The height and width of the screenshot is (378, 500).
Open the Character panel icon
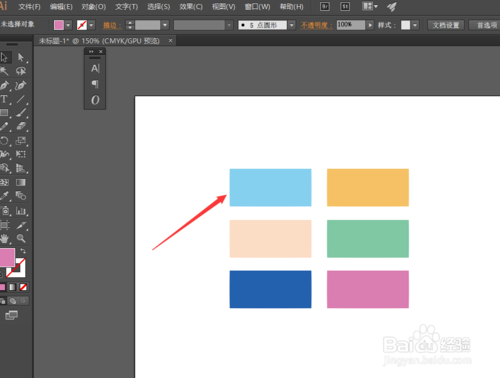pyautogui.click(x=95, y=68)
